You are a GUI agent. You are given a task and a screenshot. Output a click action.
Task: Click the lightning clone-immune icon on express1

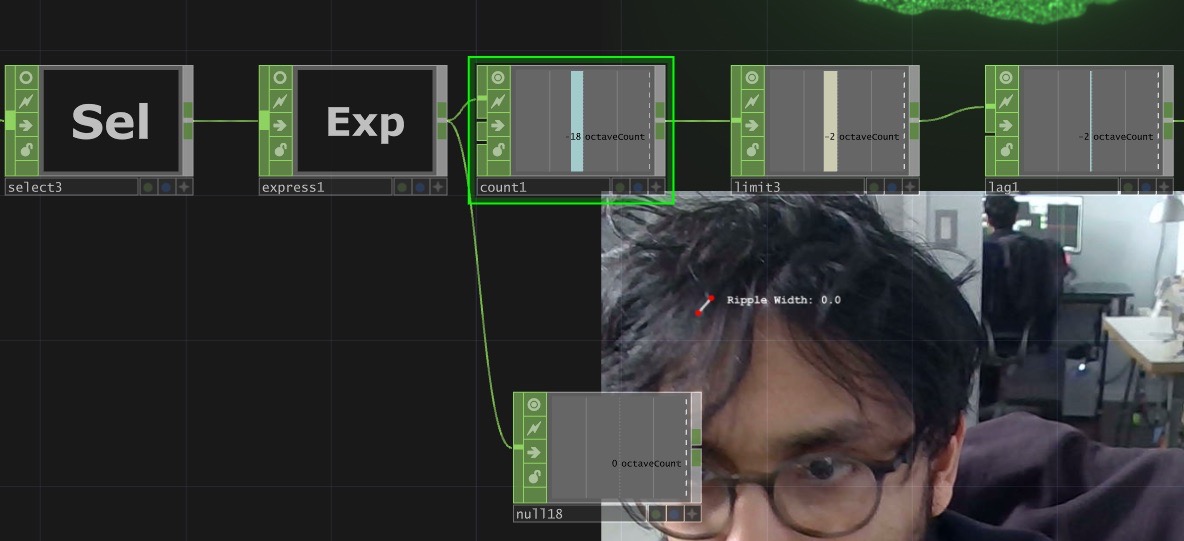tap(280, 101)
